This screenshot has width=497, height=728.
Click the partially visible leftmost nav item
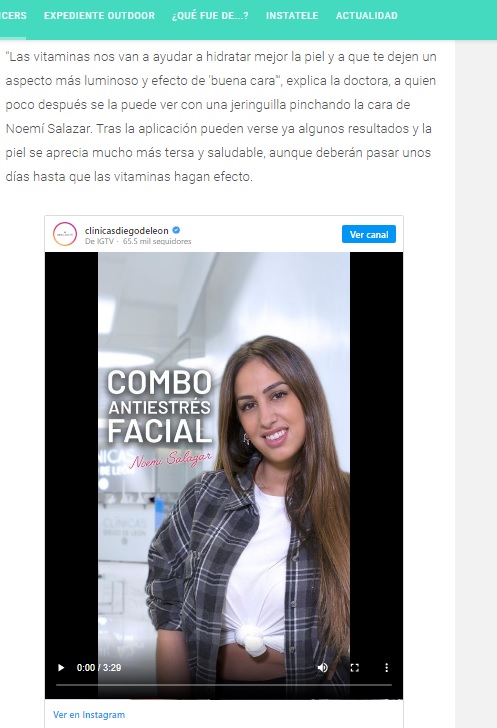tap(13, 15)
